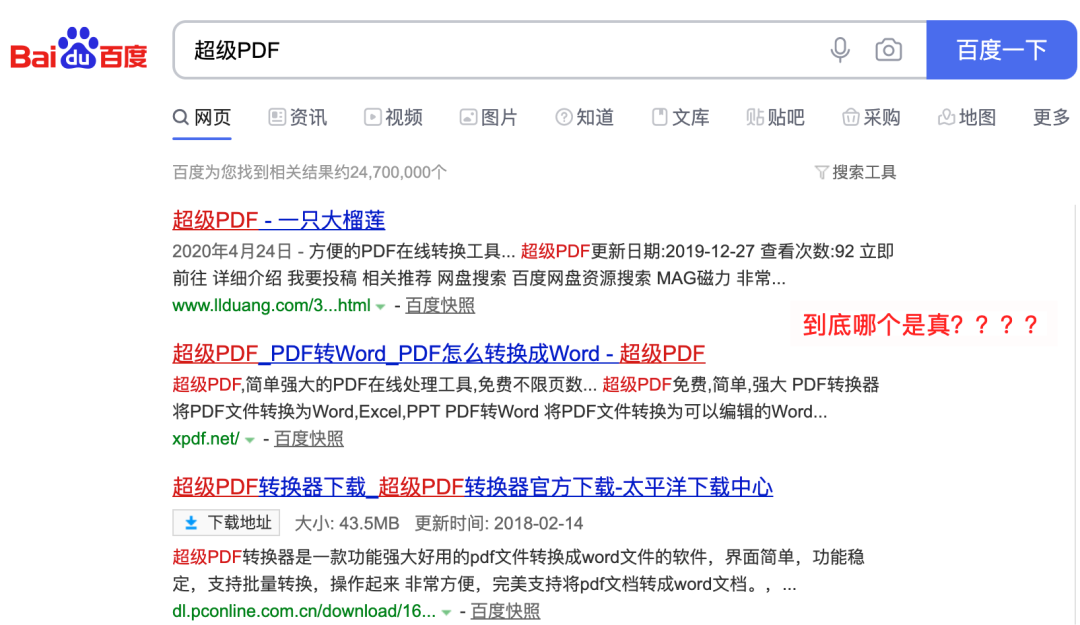1080x625 pixels.
Task: Open 百度快照 for xpdf.net result
Action: point(309,439)
